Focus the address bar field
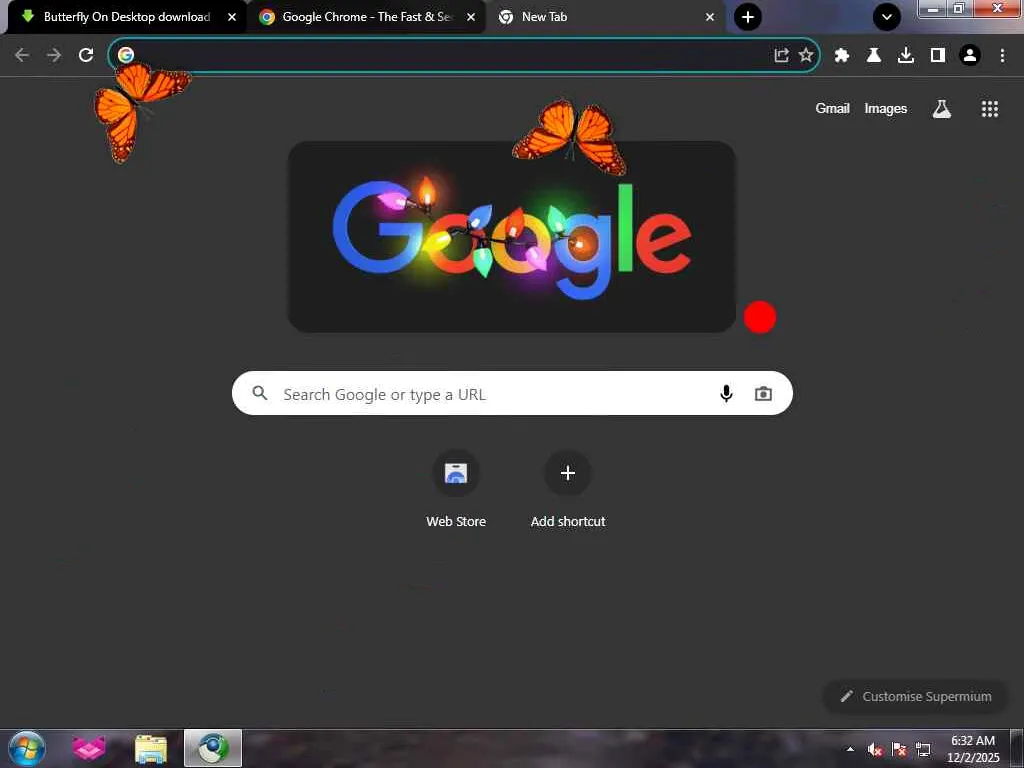 click(x=464, y=55)
